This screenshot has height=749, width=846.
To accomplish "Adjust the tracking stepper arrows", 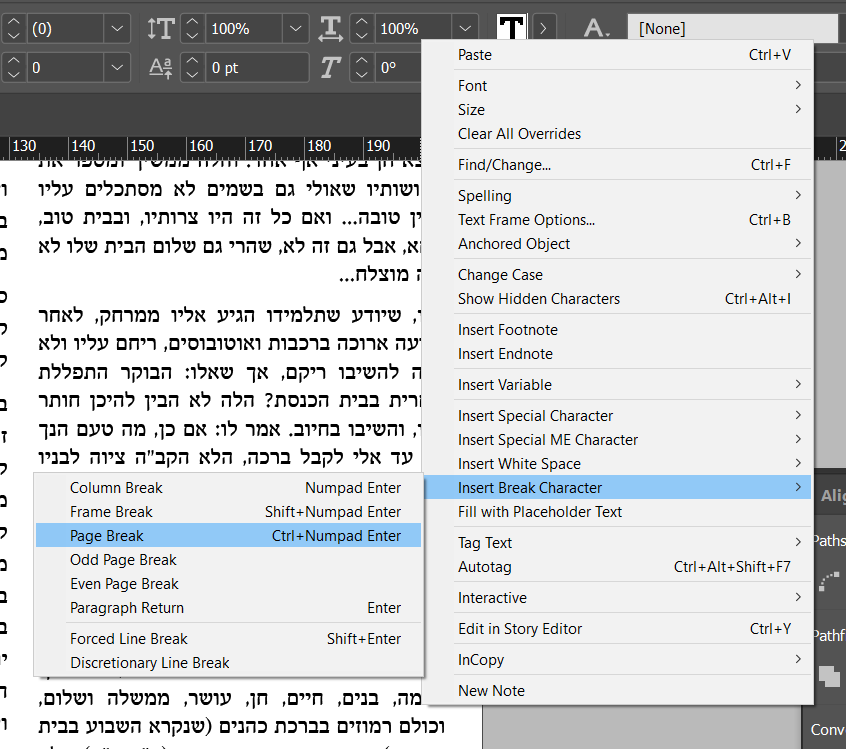I will click(13, 68).
